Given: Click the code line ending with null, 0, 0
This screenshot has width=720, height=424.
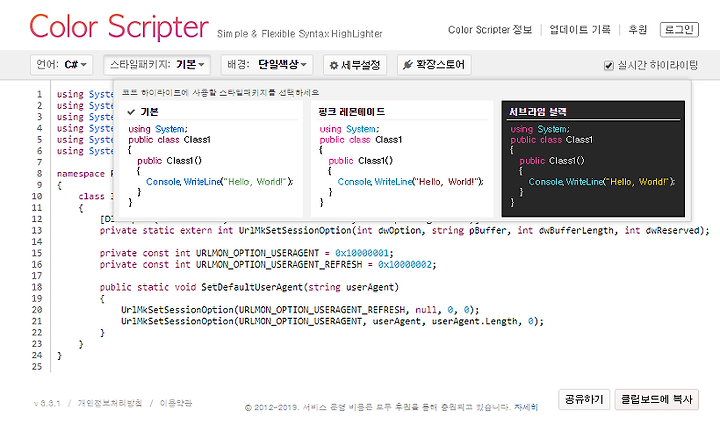Looking at the screenshot, I should coord(300,310).
